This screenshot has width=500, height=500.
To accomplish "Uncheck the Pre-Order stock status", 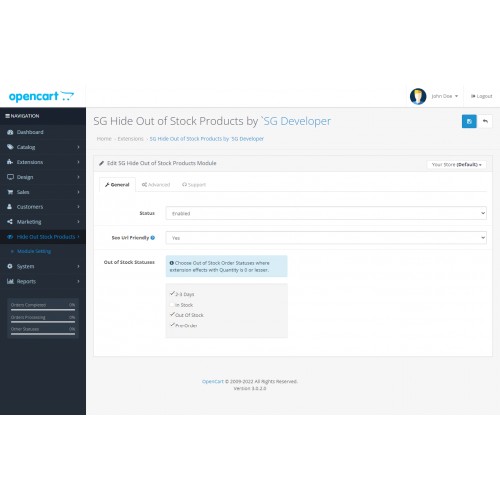I will click(x=172, y=325).
